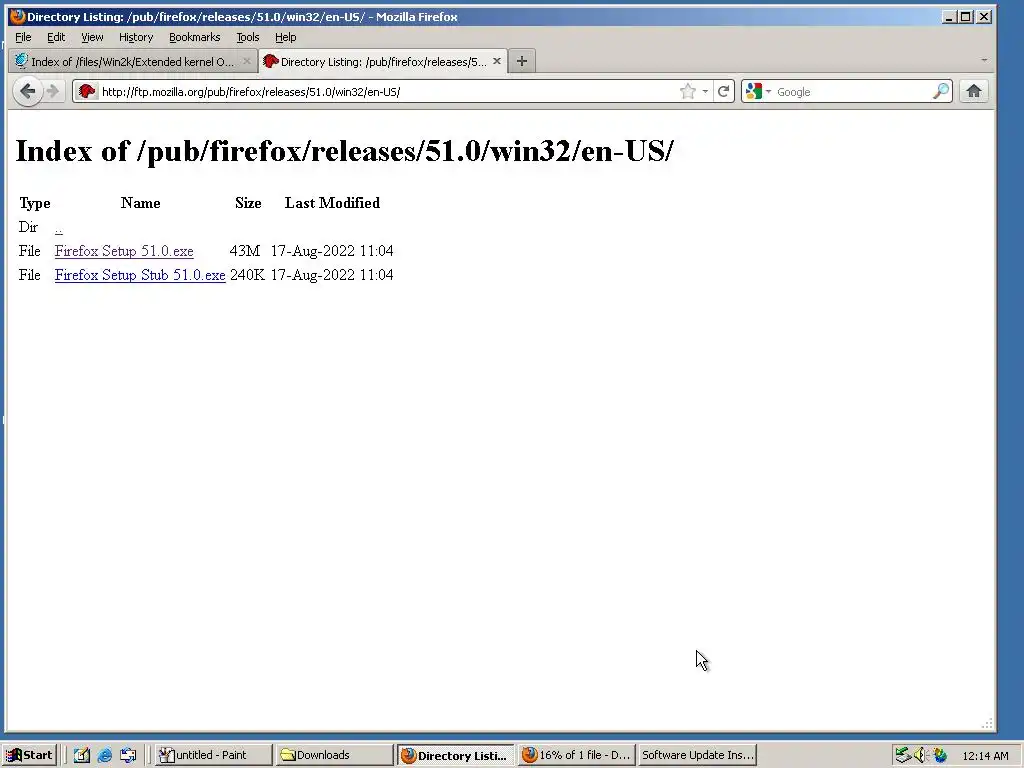
Task: Click the 'Name' column header
Action: coord(140,203)
